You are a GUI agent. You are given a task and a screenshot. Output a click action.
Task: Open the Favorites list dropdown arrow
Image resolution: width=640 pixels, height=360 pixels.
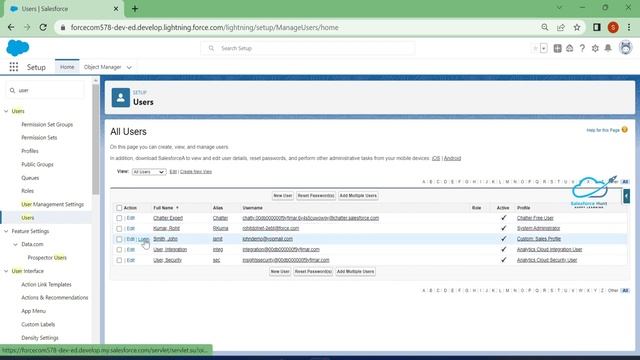pos(544,48)
